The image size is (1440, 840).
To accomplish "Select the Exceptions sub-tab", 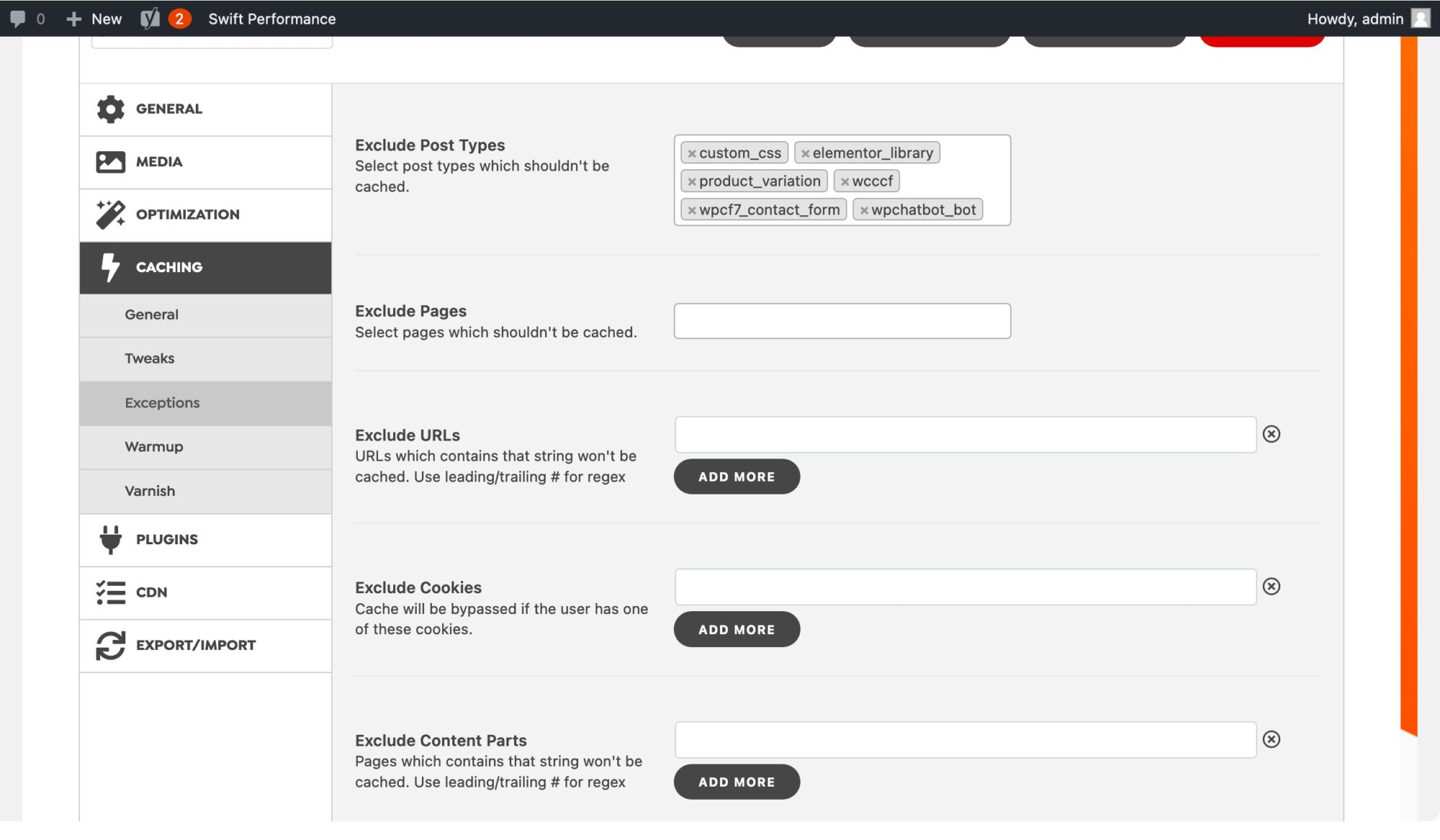I will coord(205,403).
